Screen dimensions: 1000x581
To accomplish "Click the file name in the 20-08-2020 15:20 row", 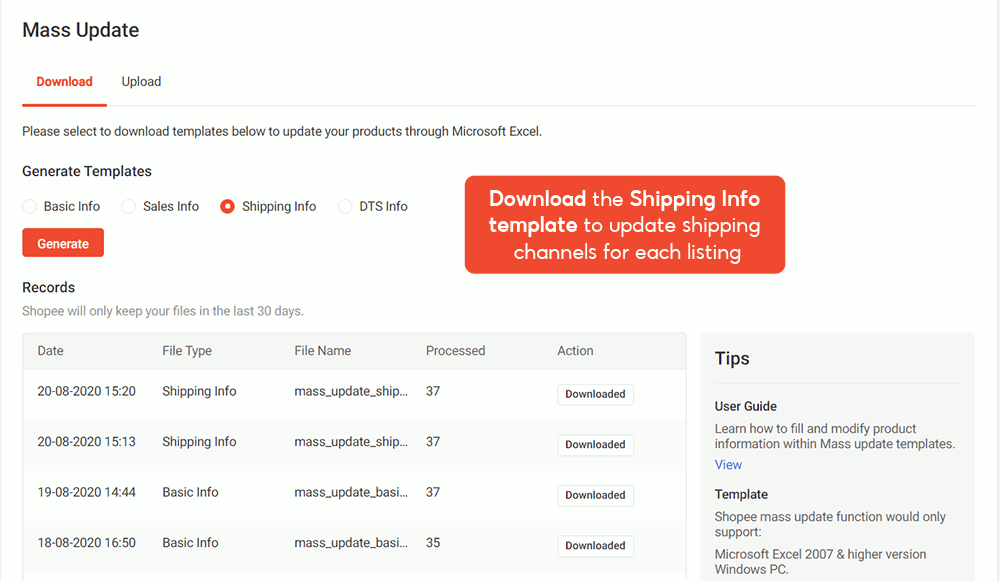I will point(351,392).
